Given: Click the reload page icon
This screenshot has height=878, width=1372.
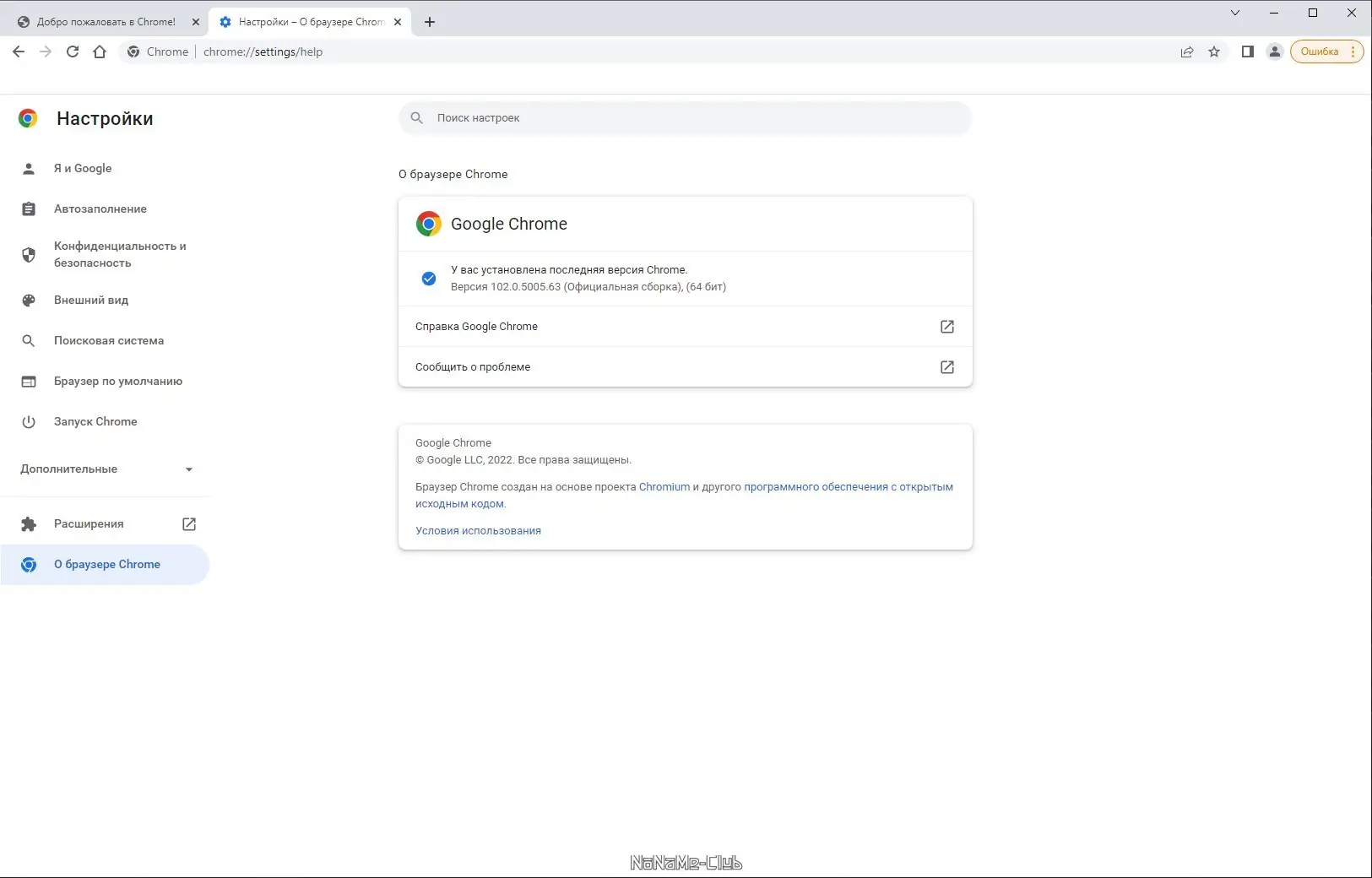Looking at the screenshot, I should click(73, 51).
